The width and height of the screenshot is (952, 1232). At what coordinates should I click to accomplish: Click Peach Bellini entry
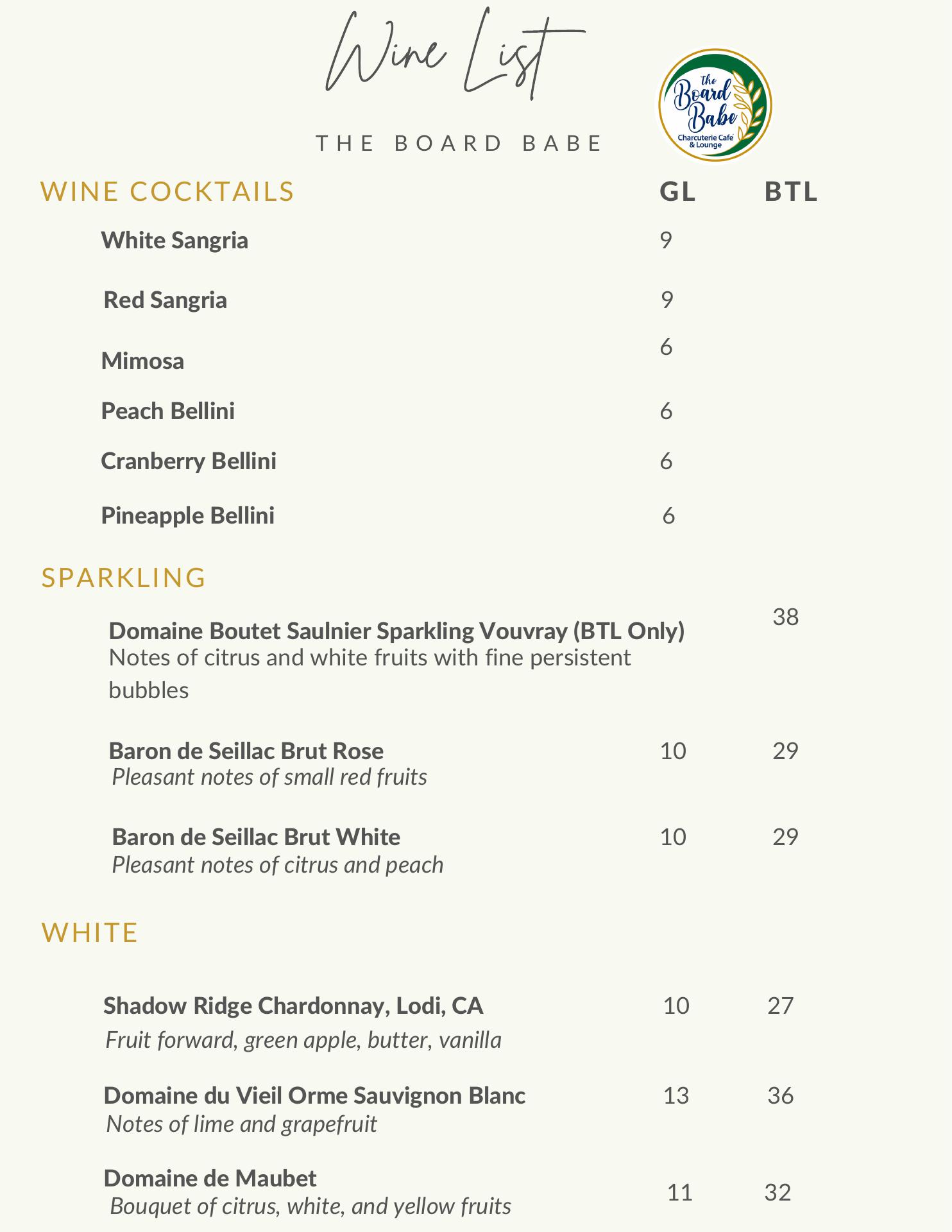click(168, 411)
